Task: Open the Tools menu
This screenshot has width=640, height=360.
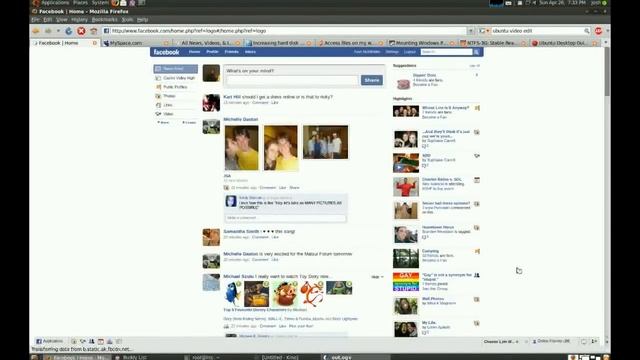Action: [127, 20]
